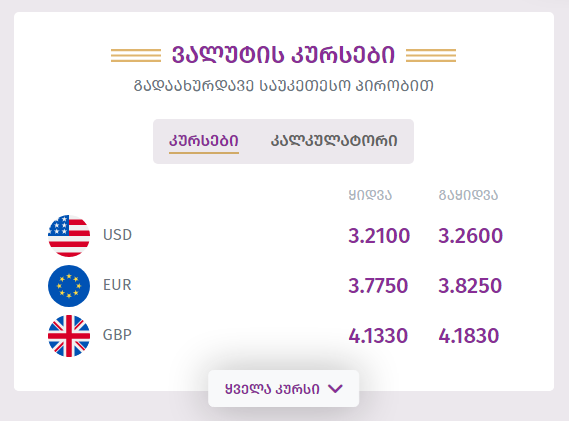Image resolution: width=569 pixels, height=421 pixels.
Task: Click the გაყიდვა column header
Action: pyautogui.click(x=468, y=195)
